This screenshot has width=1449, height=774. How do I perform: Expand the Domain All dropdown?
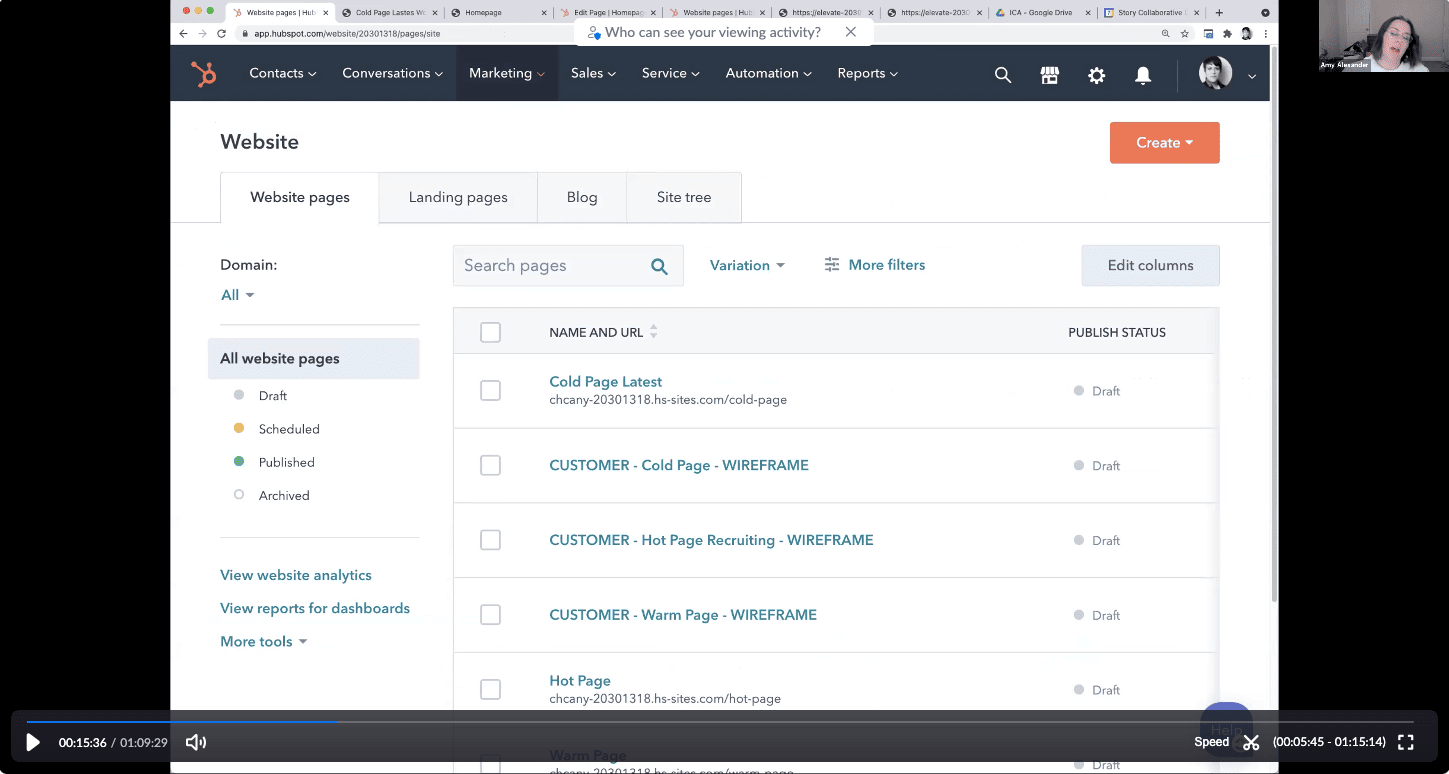point(238,295)
